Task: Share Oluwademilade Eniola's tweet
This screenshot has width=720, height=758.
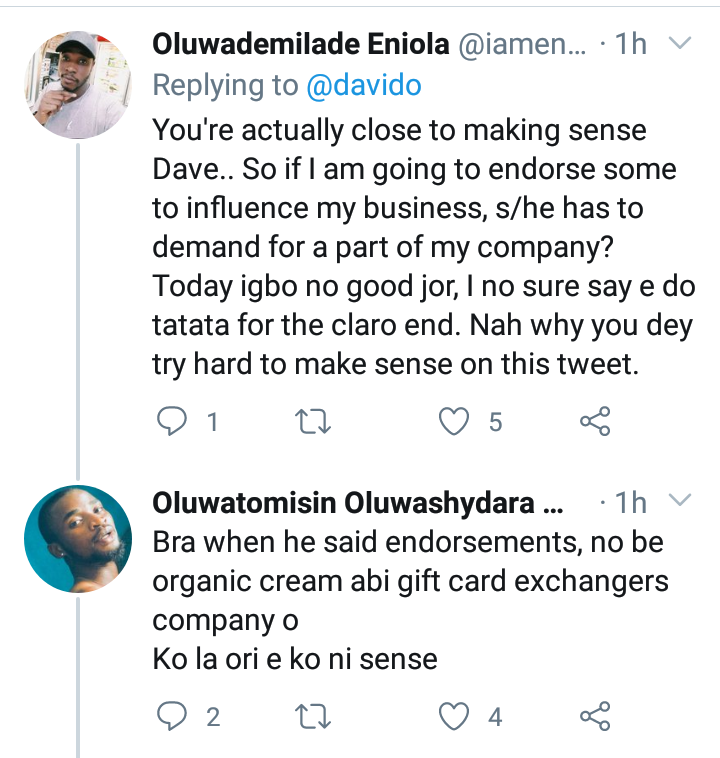Action: [x=595, y=423]
